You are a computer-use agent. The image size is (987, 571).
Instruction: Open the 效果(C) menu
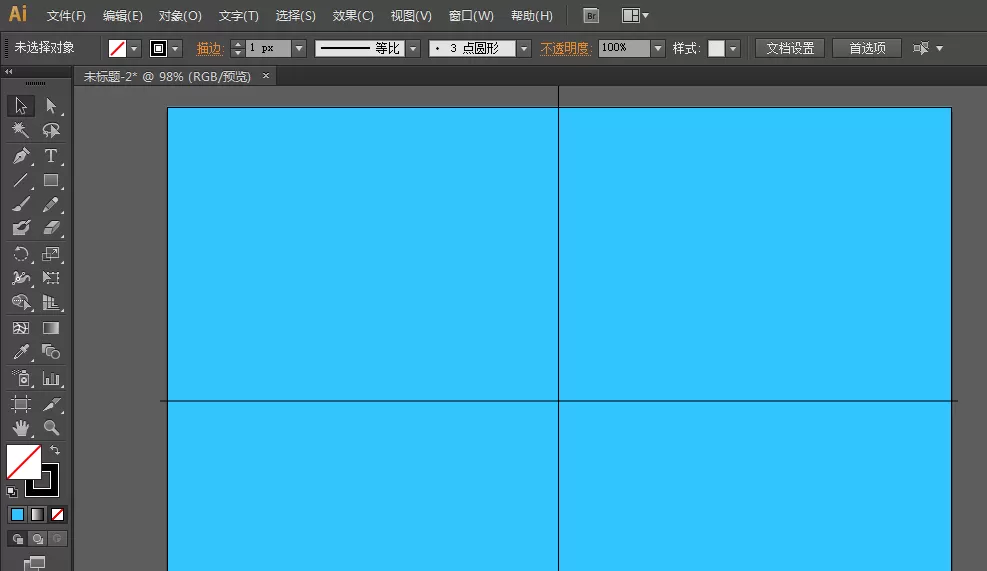(x=353, y=16)
